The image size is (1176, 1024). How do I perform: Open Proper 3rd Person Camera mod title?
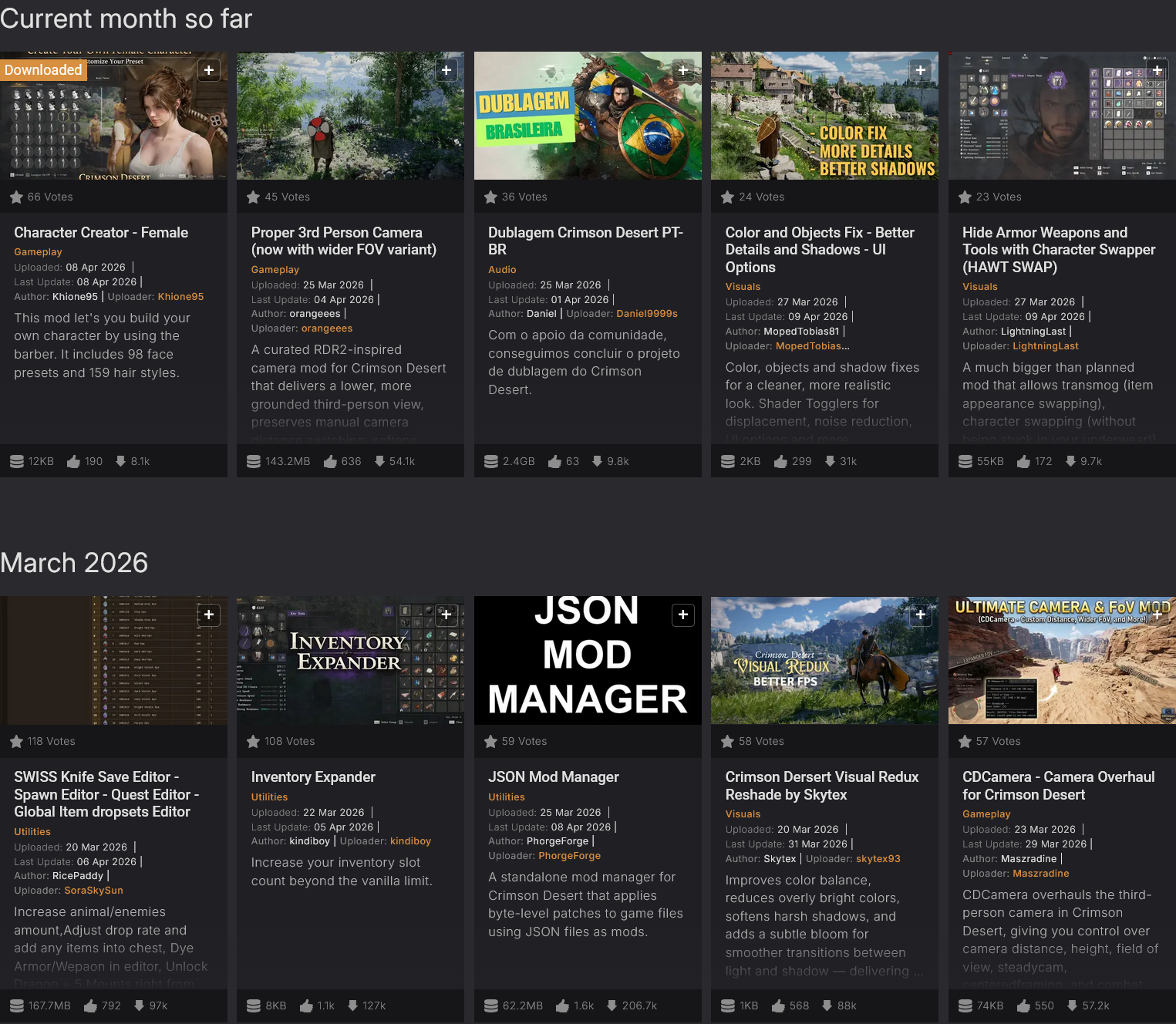[x=344, y=241]
